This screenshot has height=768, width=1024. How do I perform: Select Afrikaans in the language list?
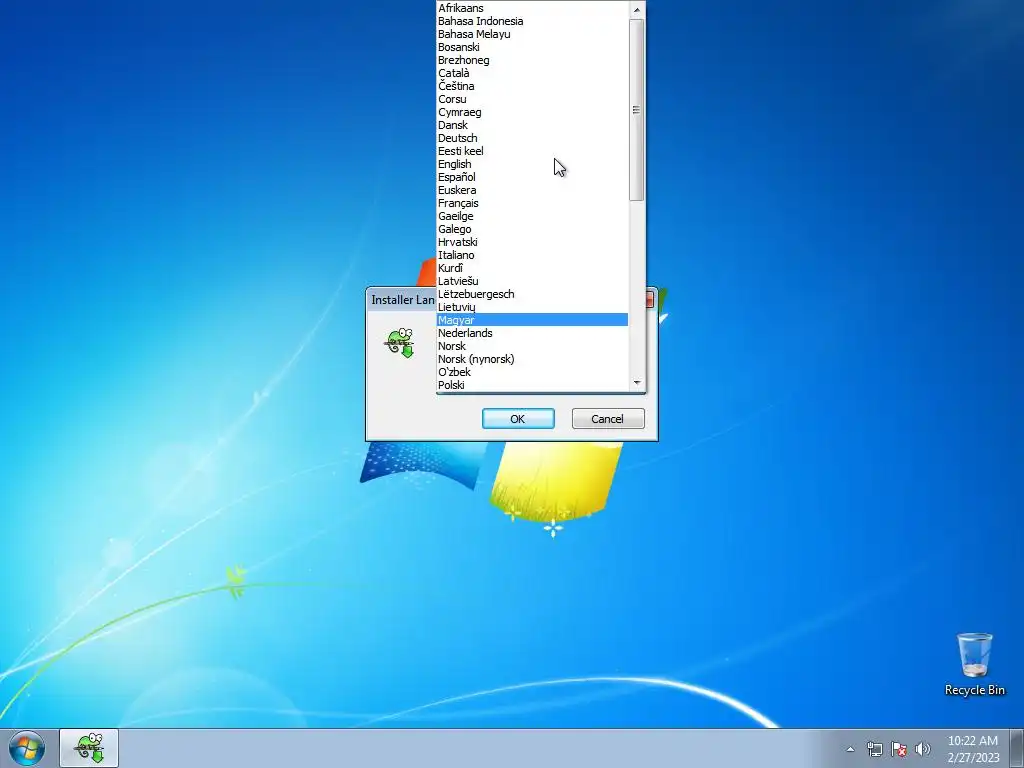[x=532, y=8]
